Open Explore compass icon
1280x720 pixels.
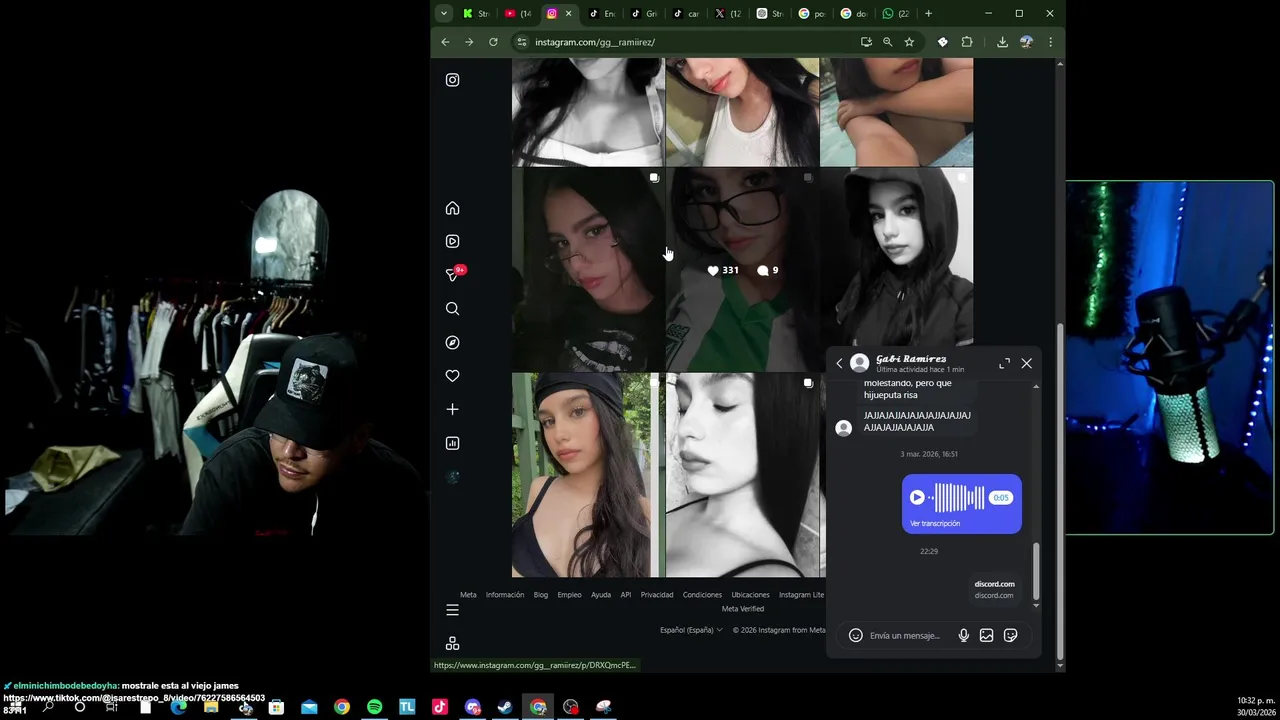pyautogui.click(x=452, y=342)
